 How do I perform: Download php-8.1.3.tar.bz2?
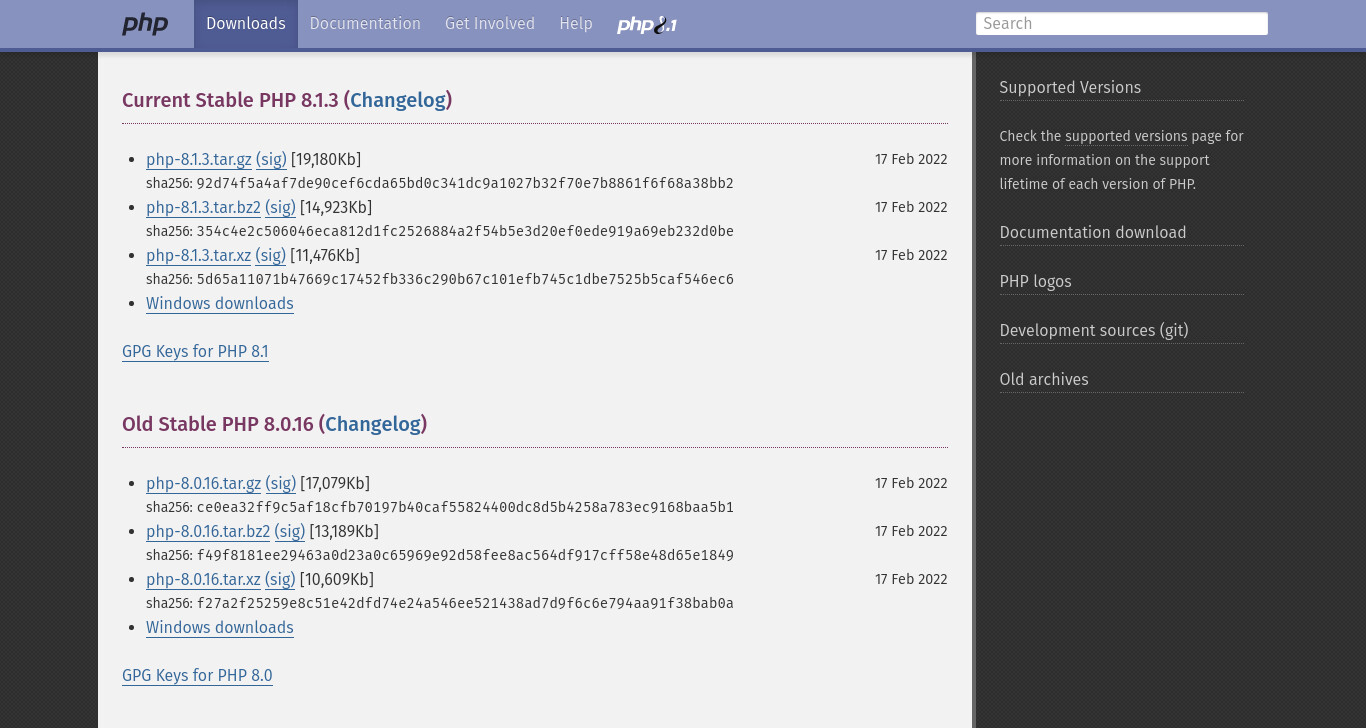(x=203, y=208)
